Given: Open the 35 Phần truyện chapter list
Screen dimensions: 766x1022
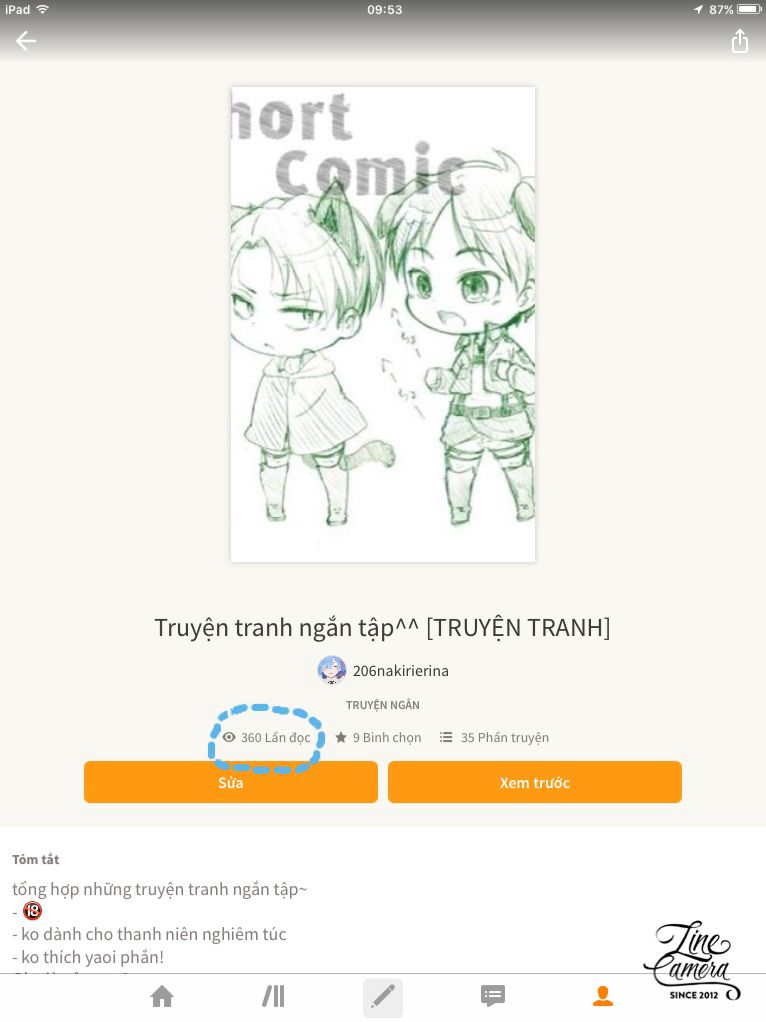Looking at the screenshot, I should 505,737.
